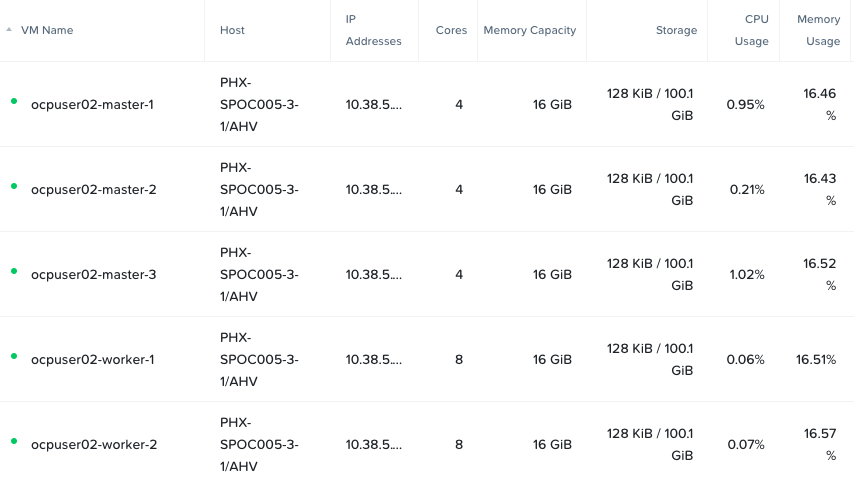Sort by the Host column header

coord(232,30)
